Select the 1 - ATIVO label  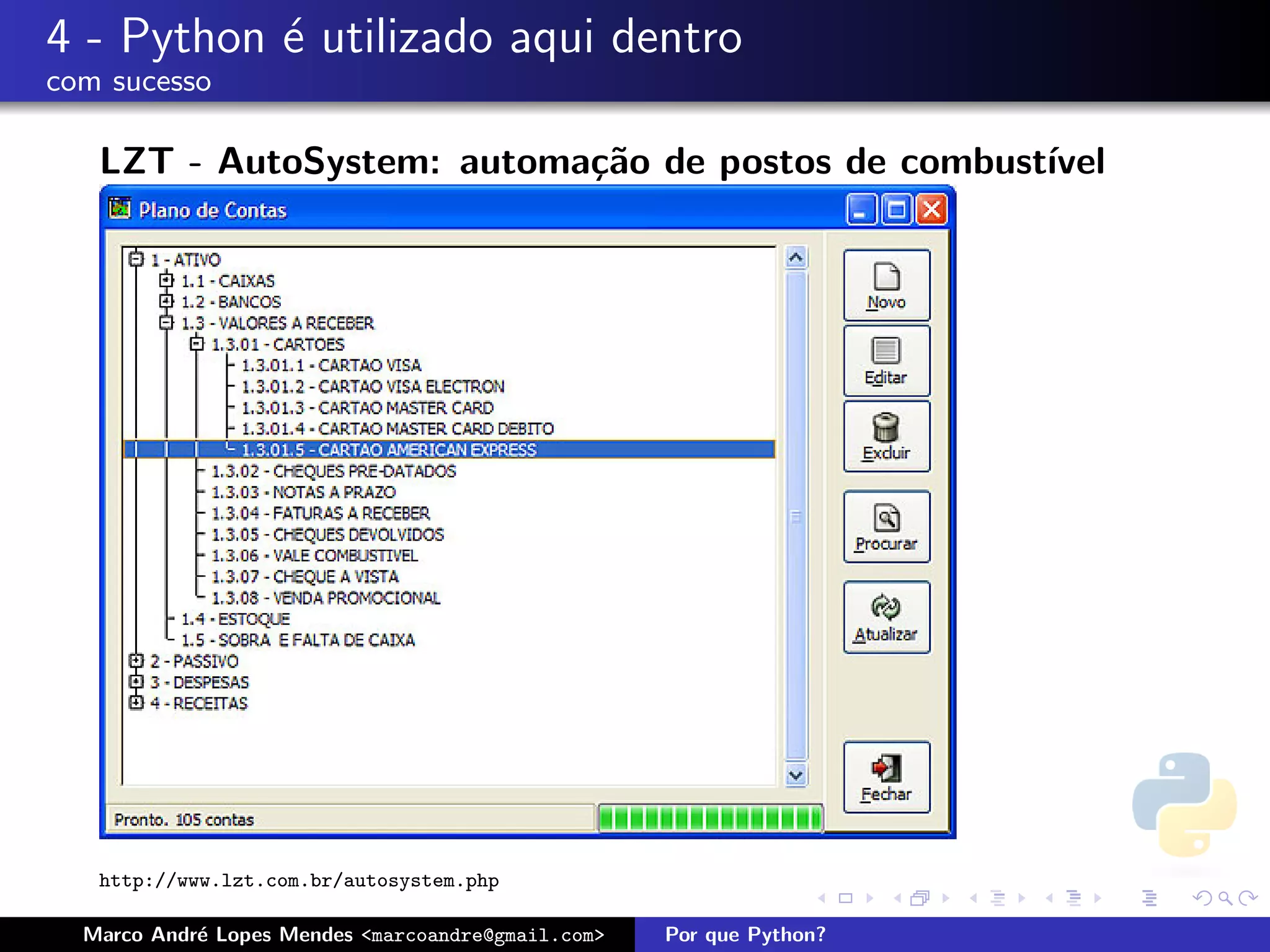coord(185,259)
